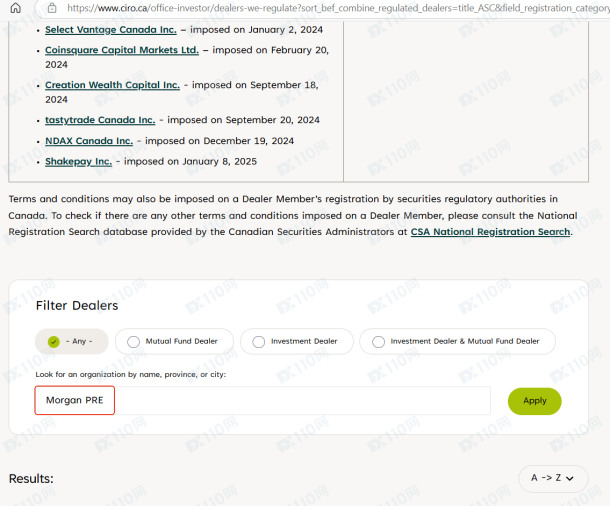Select the Mutual Fund Dealer filter option

click(x=174, y=341)
